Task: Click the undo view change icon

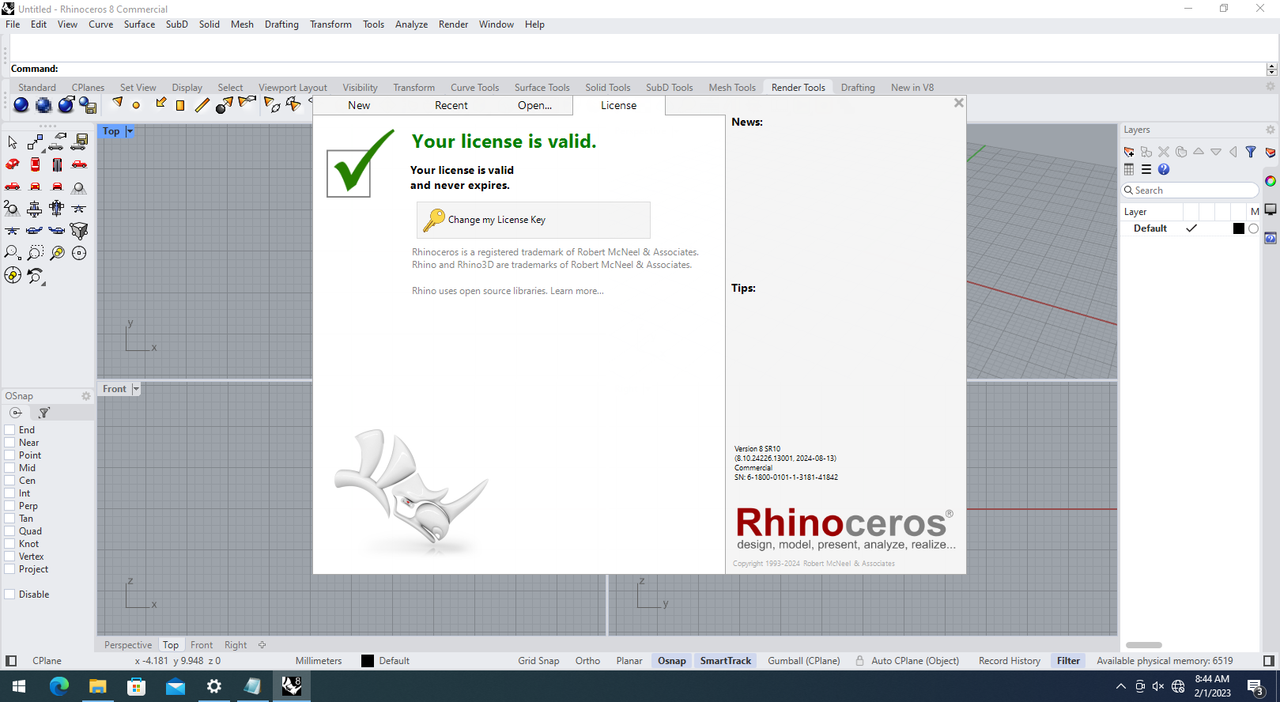Action: coord(36,275)
